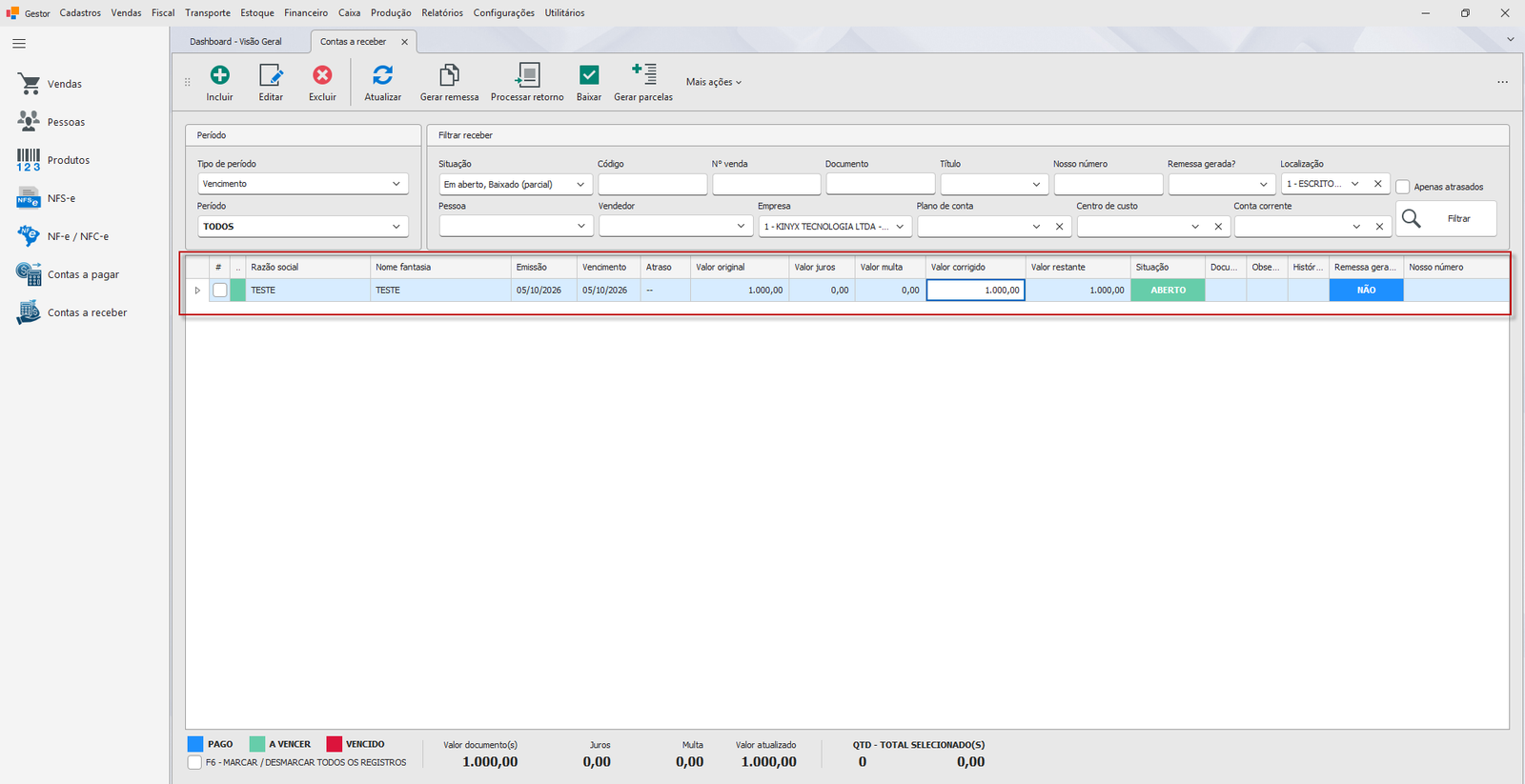Click the Nosso número filter field

coord(1108,184)
